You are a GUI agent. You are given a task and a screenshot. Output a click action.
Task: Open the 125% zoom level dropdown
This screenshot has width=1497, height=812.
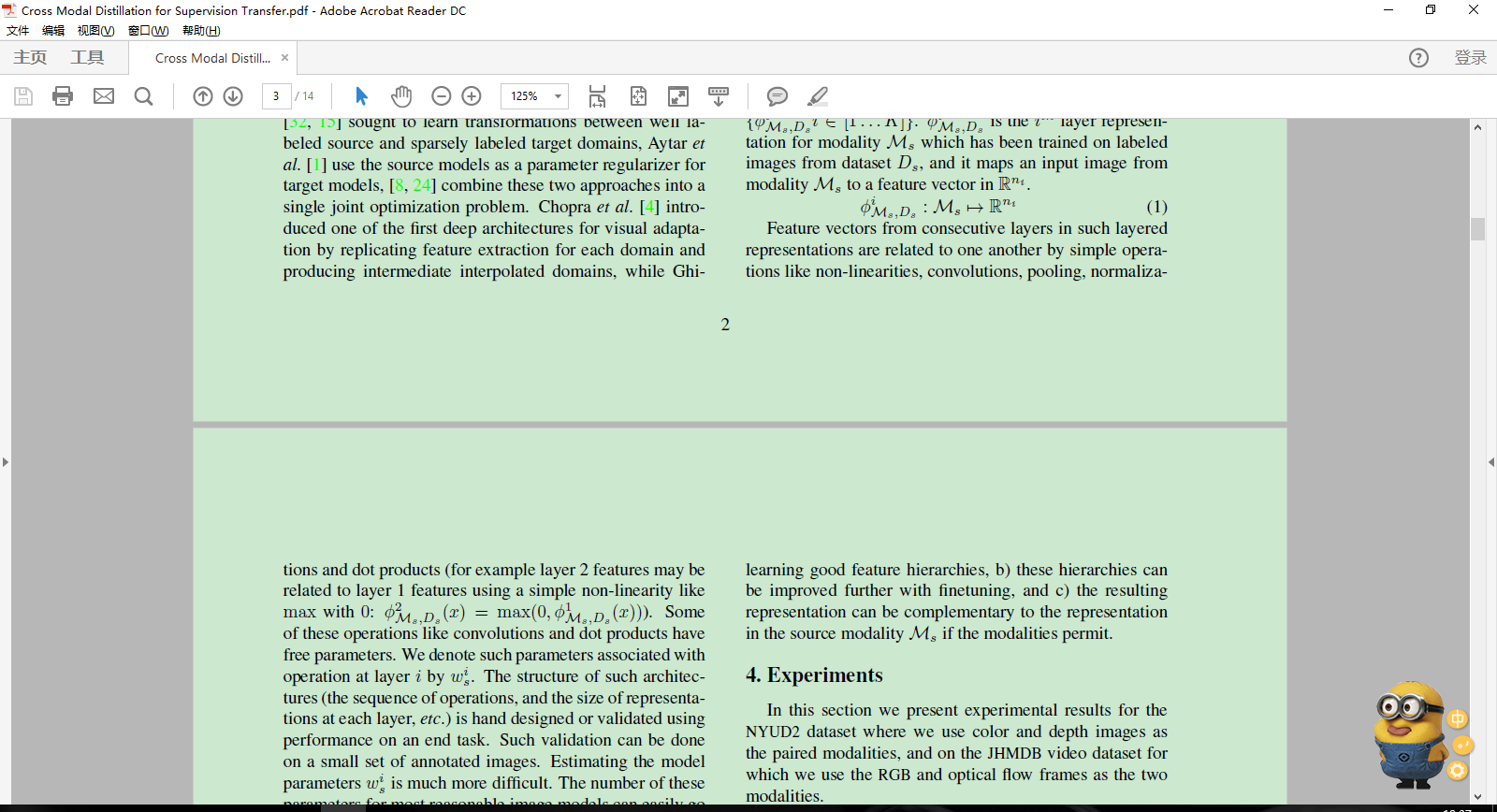click(558, 96)
